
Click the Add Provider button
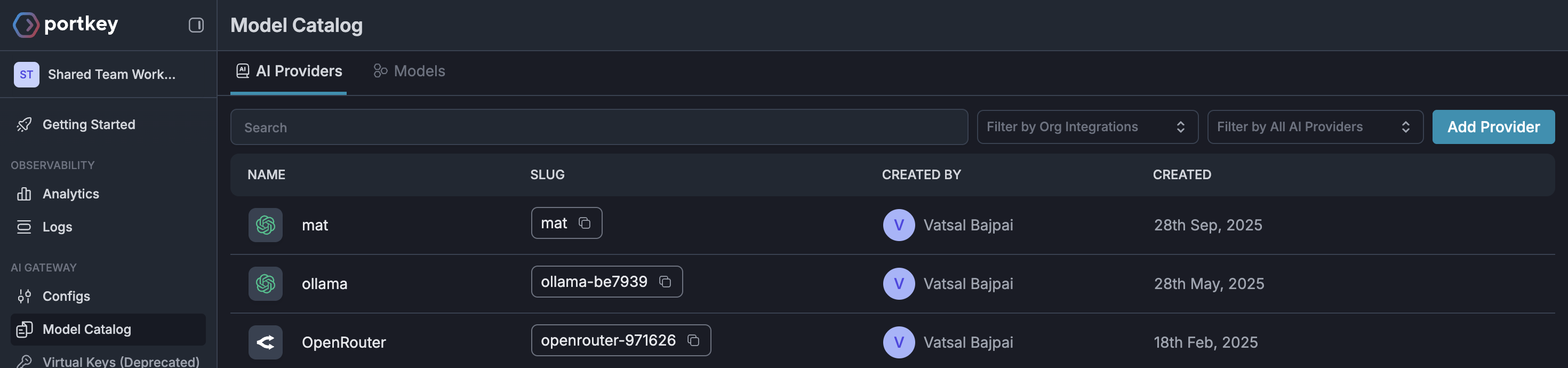[x=1492, y=127]
